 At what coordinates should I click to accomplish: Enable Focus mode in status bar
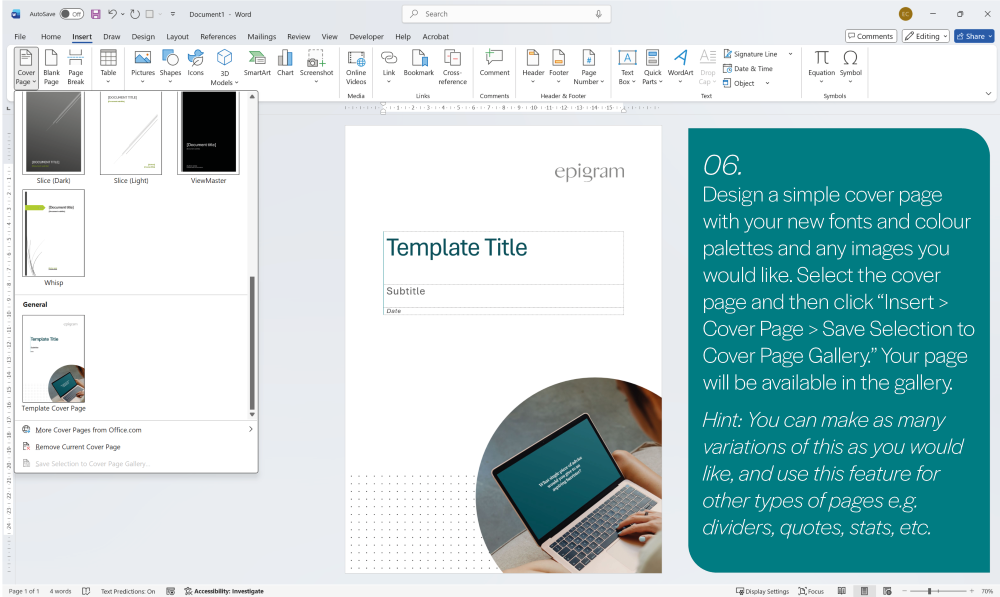pyautogui.click(x=811, y=591)
